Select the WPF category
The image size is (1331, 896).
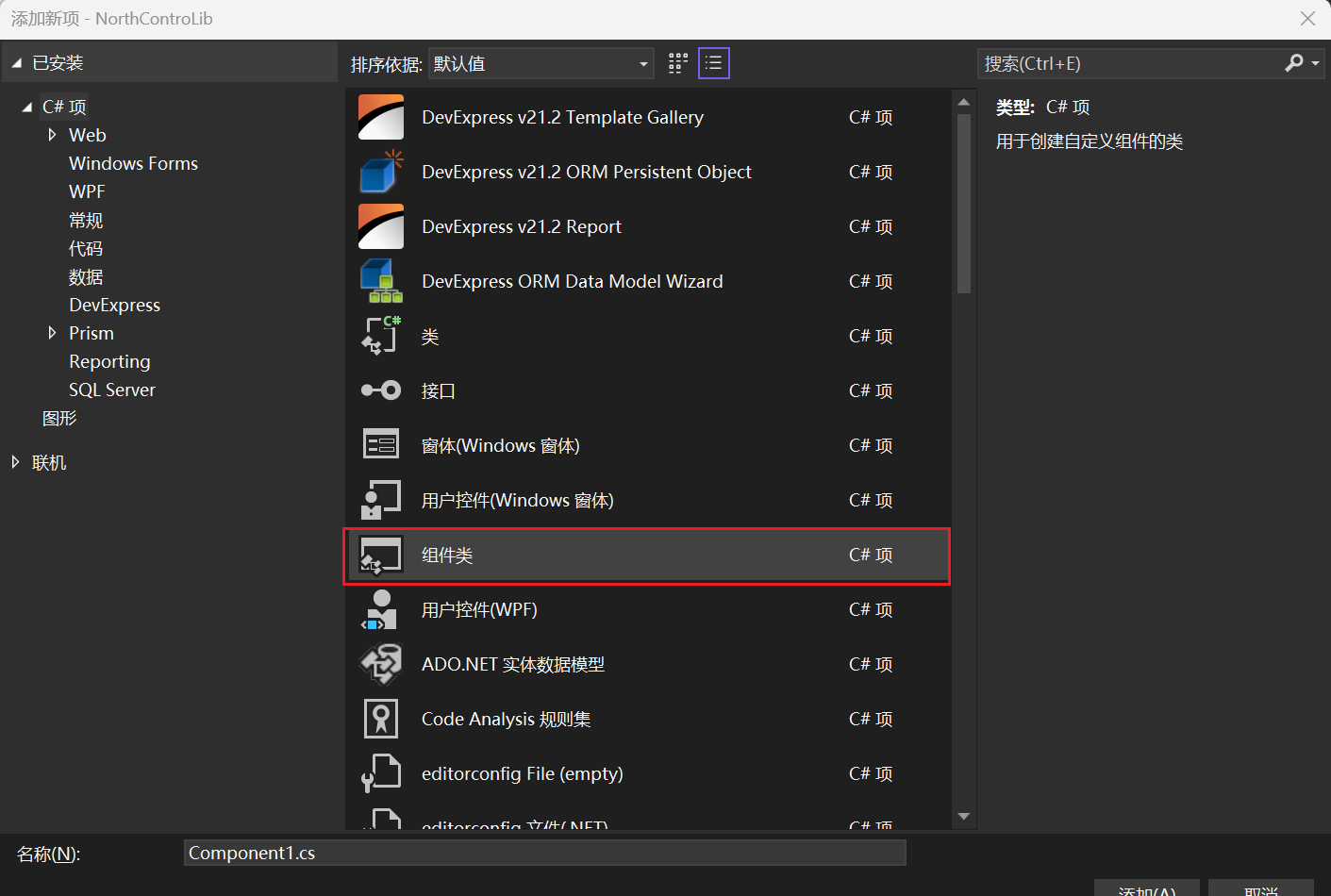pos(87,191)
